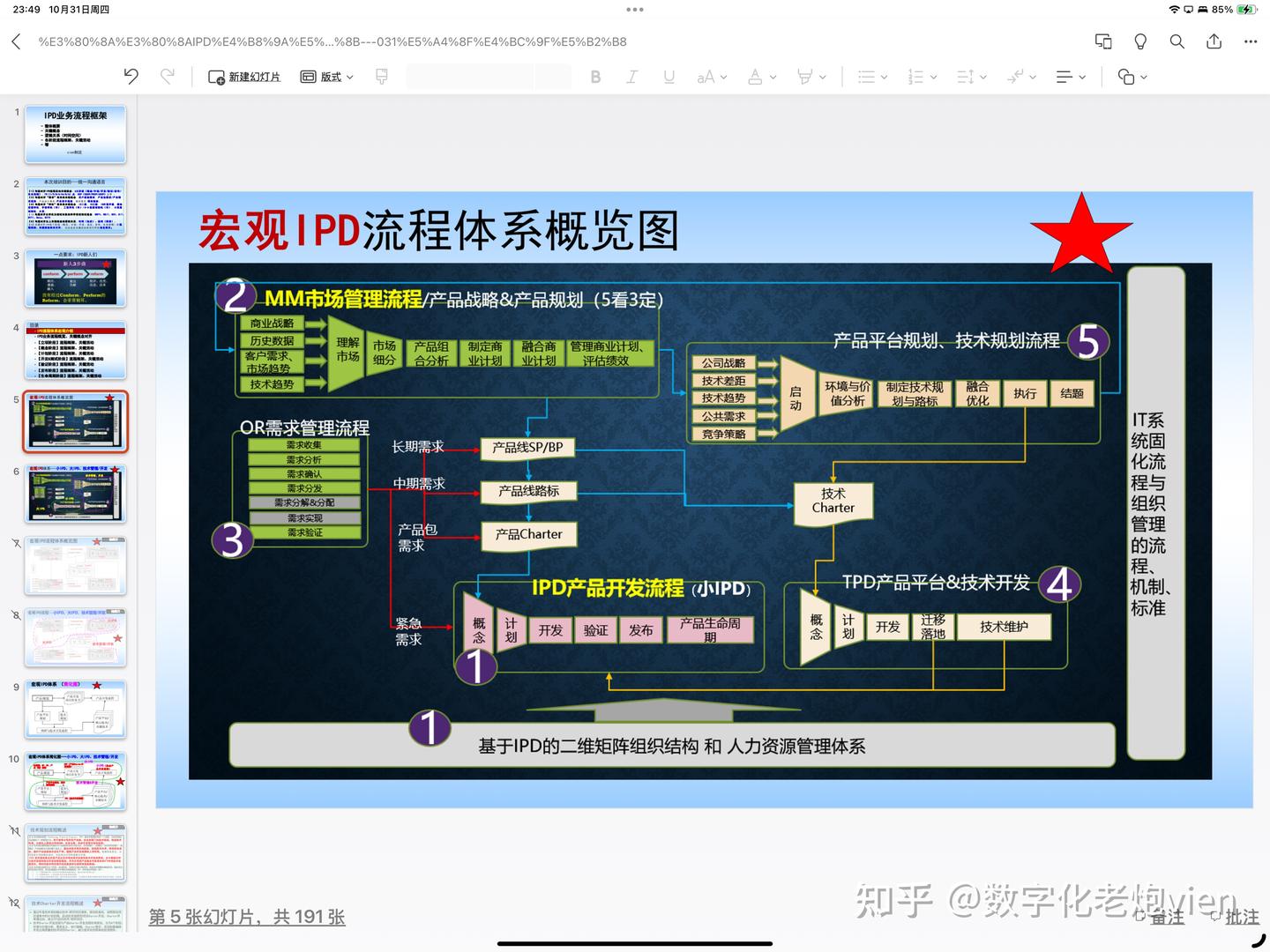Click the Undo icon in the toolbar
1270x952 pixels.
click(131, 77)
